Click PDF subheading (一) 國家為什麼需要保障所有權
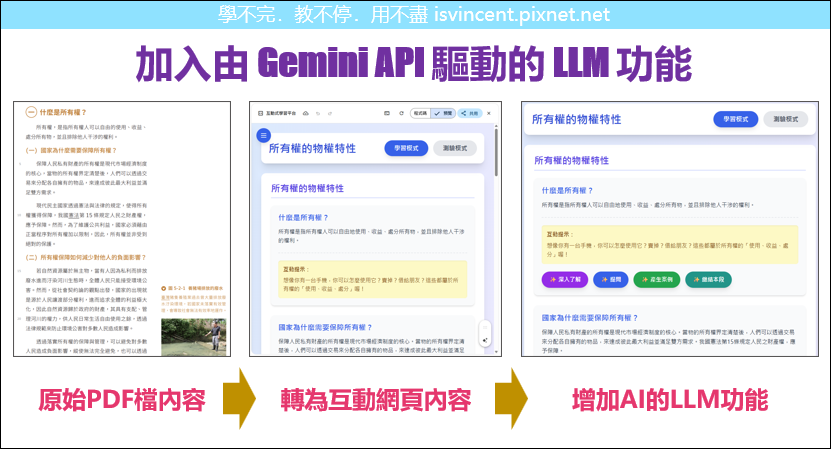The image size is (831, 449). pos(71,151)
